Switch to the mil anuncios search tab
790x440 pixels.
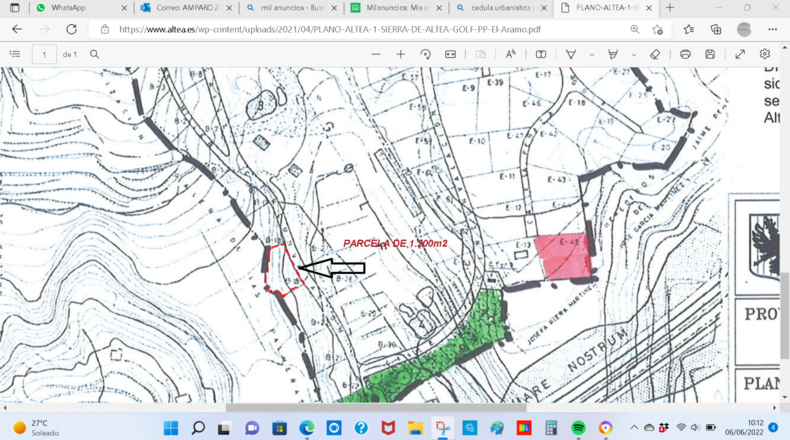point(291,8)
